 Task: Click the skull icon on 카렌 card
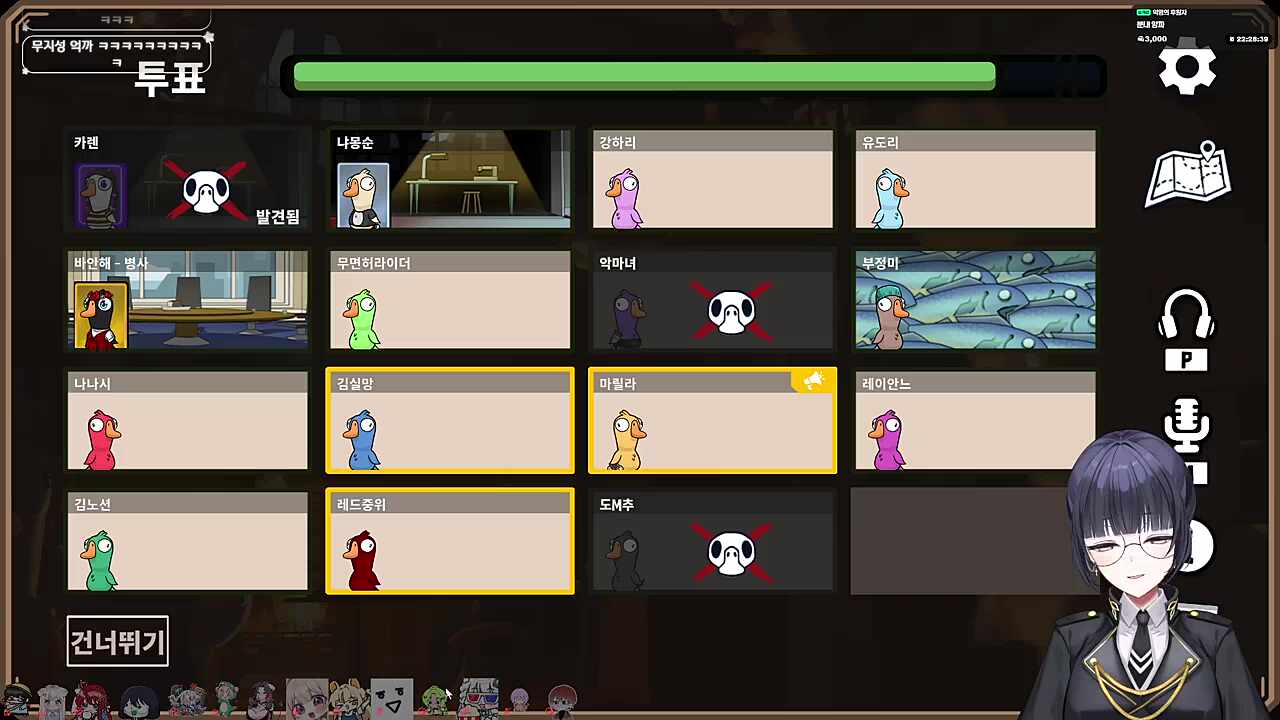(206, 191)
